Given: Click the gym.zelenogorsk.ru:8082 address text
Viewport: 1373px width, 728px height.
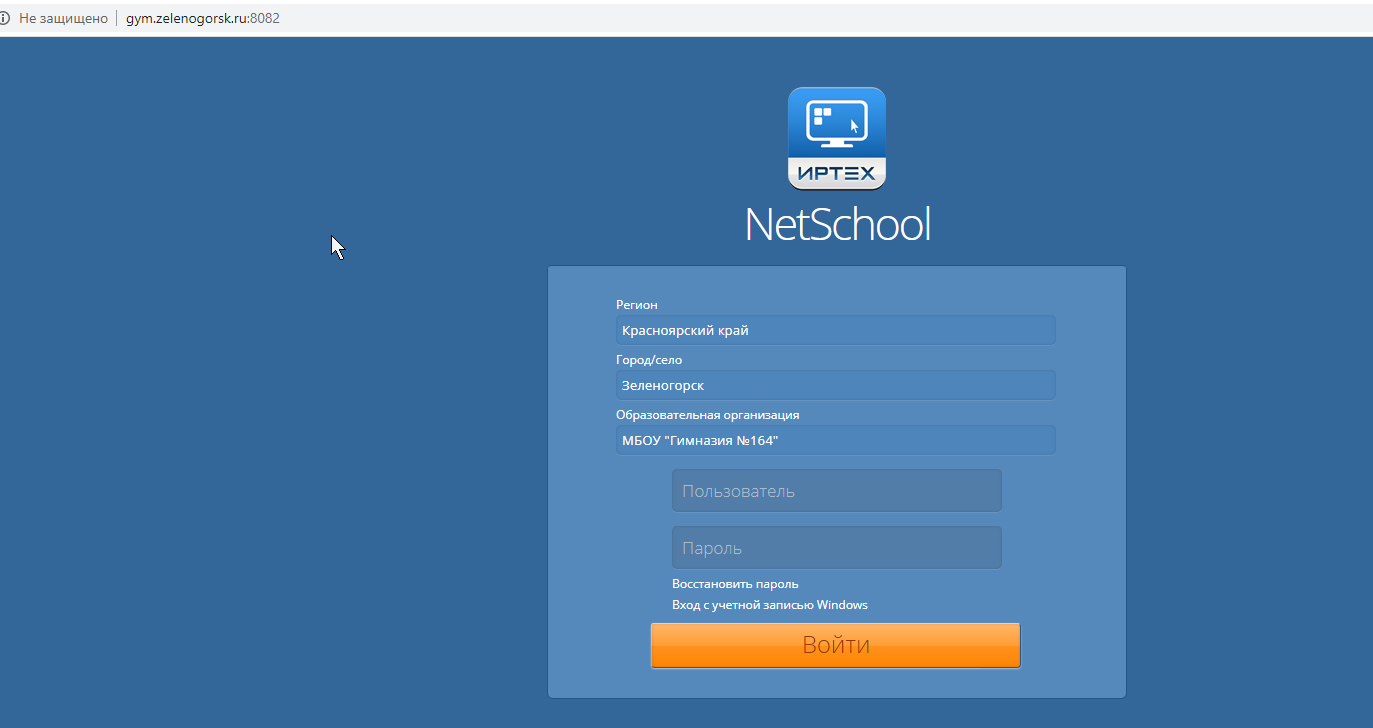Looking at the screenshot, I should 202,18.
